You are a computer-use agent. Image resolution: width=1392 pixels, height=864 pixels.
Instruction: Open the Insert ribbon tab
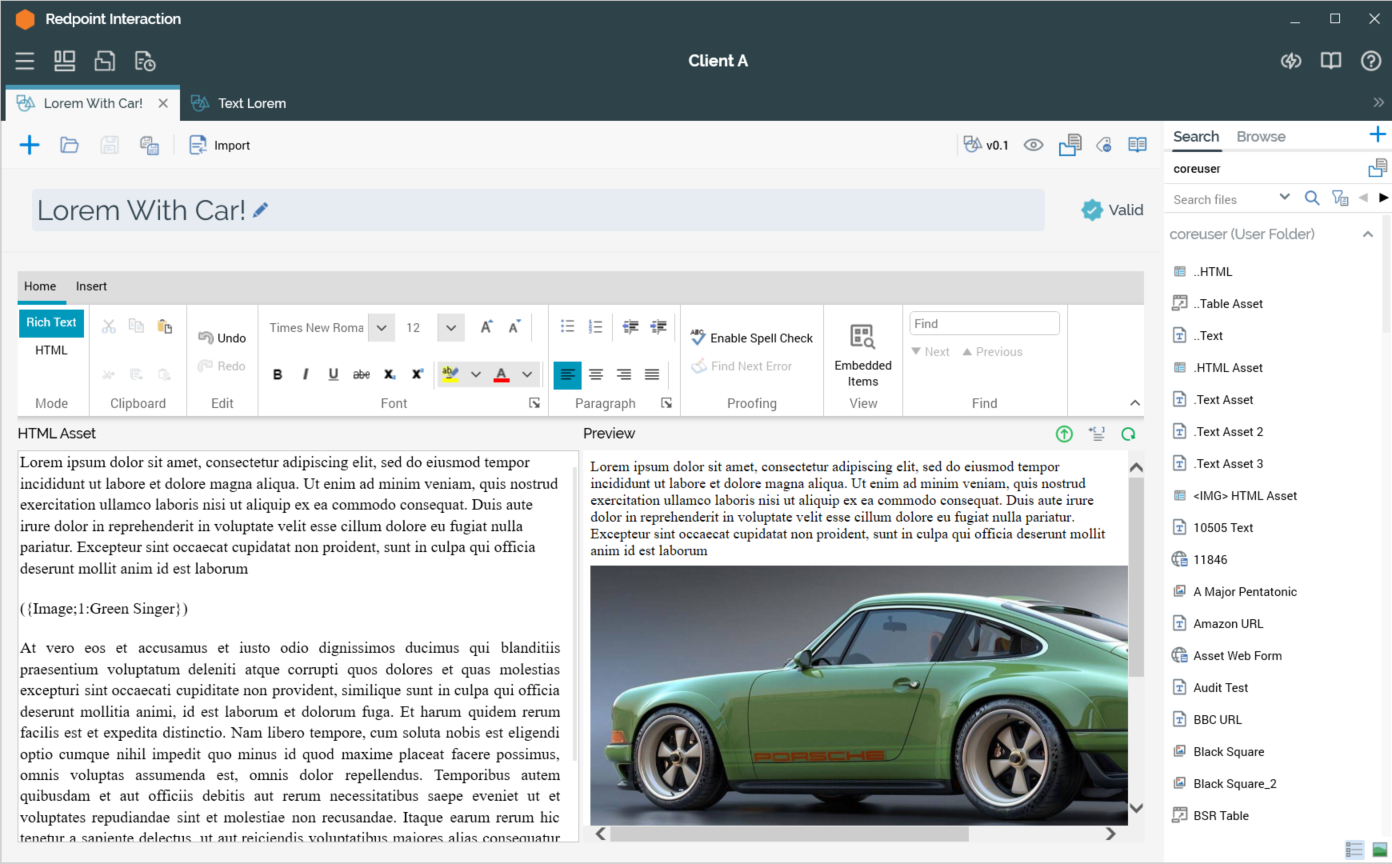click(91, 286)
